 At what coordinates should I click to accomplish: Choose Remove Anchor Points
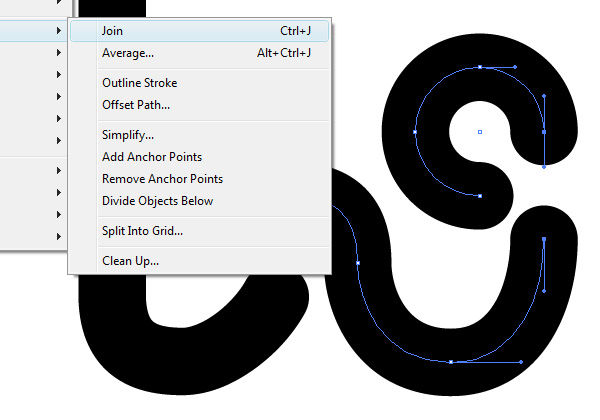tap(199, 179)
